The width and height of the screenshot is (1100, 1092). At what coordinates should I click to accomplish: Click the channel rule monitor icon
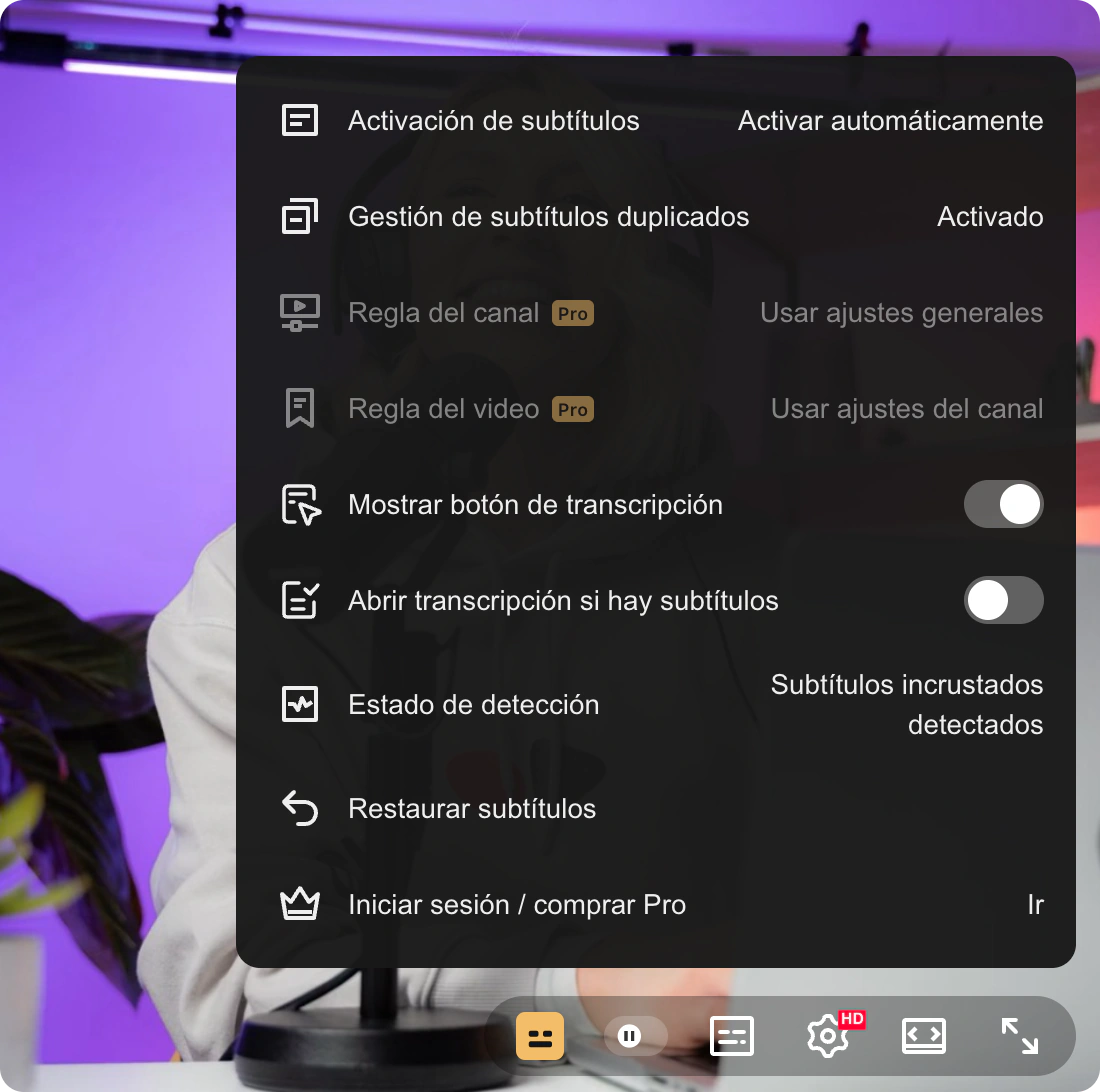300,312
